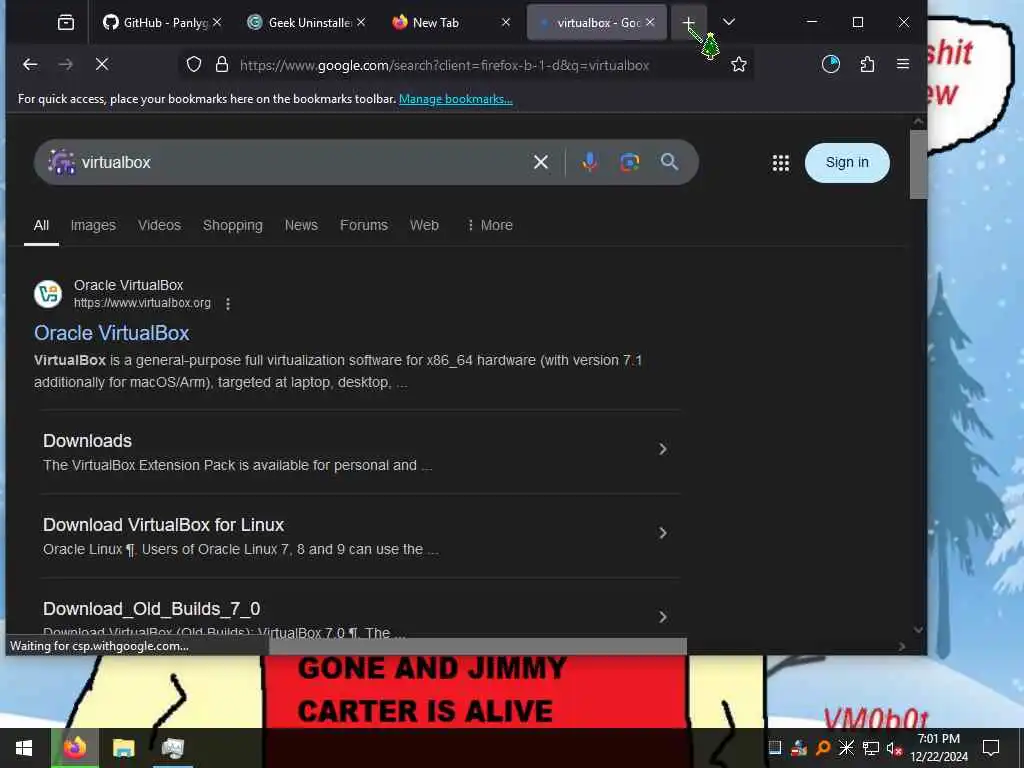Open the network tray icon
Screen dimensions: 1024x768
(871, 748)
